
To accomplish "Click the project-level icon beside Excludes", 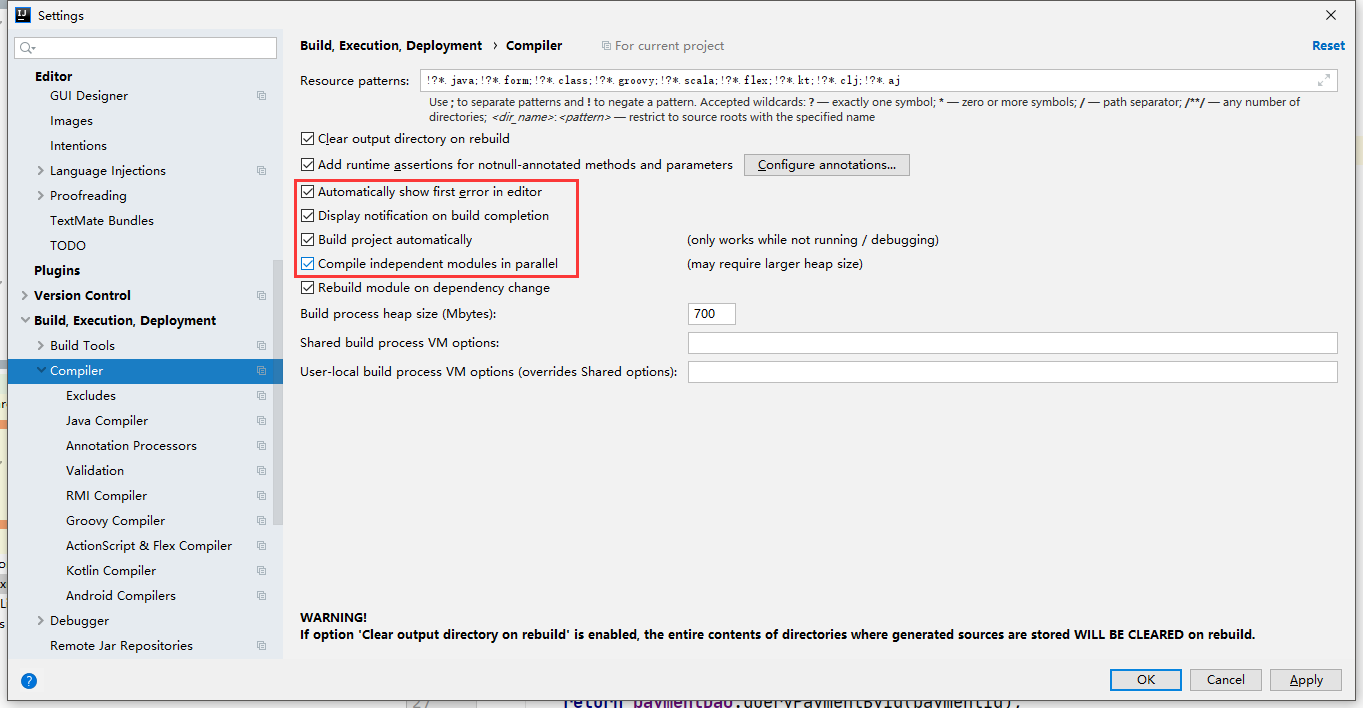I will pos(262,396).
